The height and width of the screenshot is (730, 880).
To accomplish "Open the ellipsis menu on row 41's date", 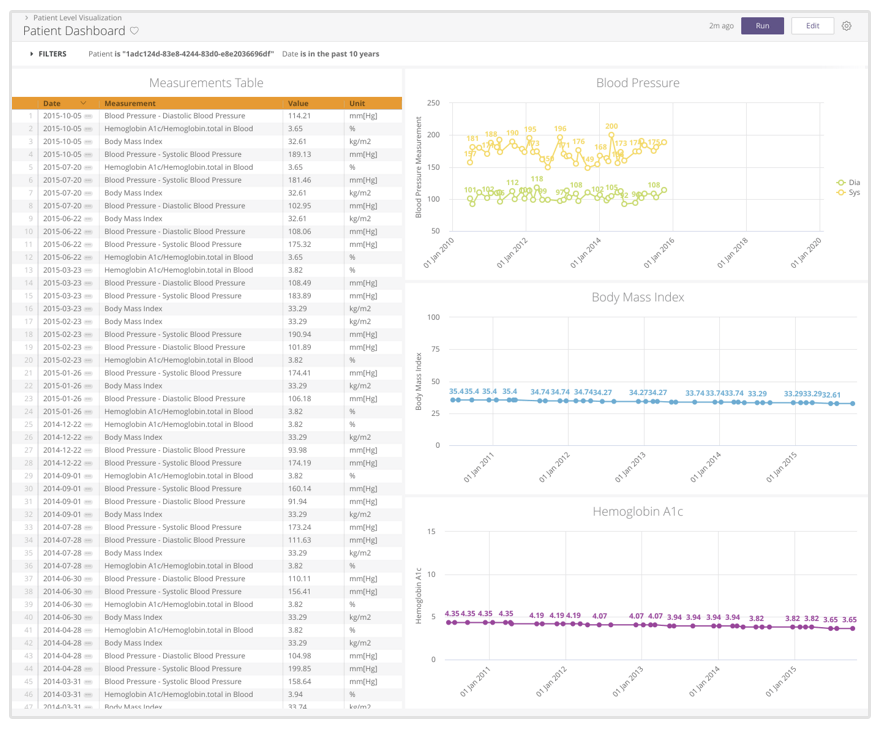I will click(x=88, y=630).
